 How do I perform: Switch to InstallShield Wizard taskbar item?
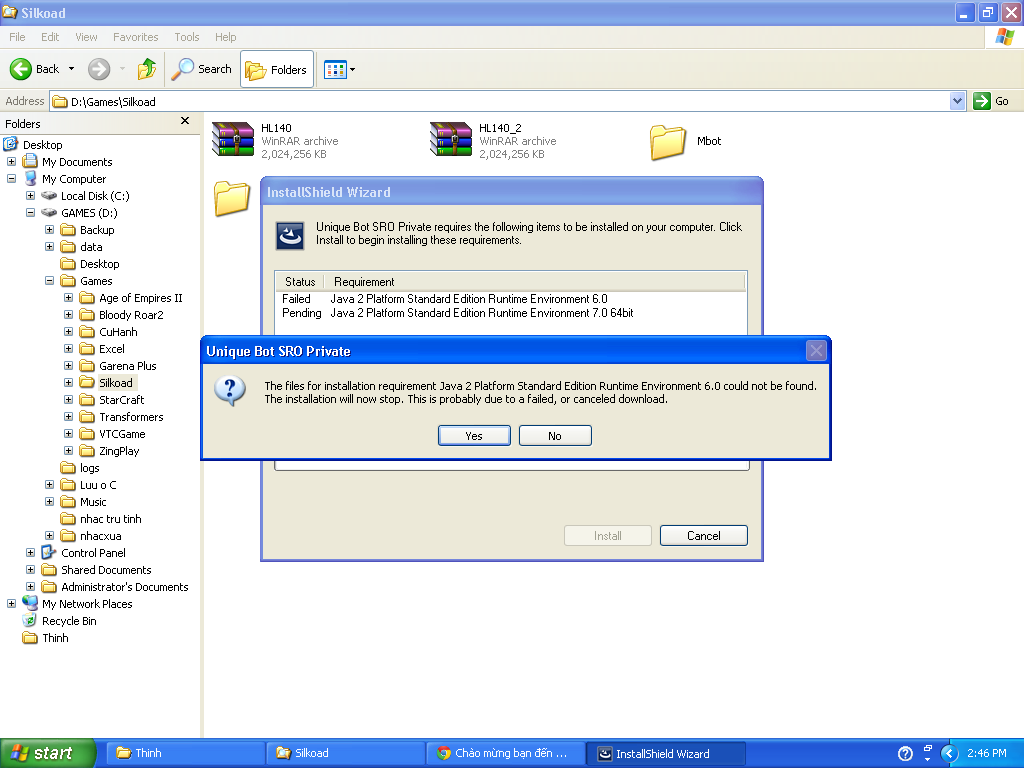pyautogui.click(x=665, y=753)
